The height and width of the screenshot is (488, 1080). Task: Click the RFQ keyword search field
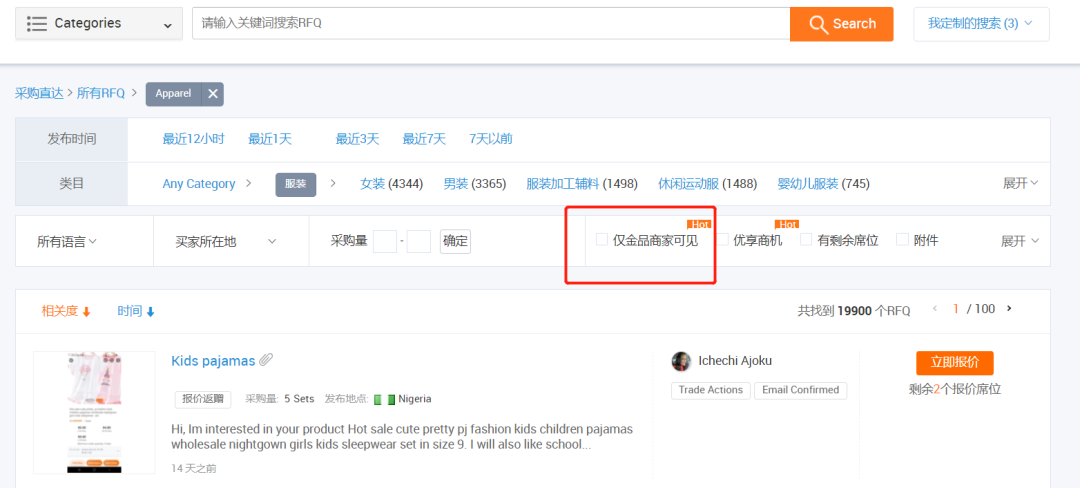point(491,23)
